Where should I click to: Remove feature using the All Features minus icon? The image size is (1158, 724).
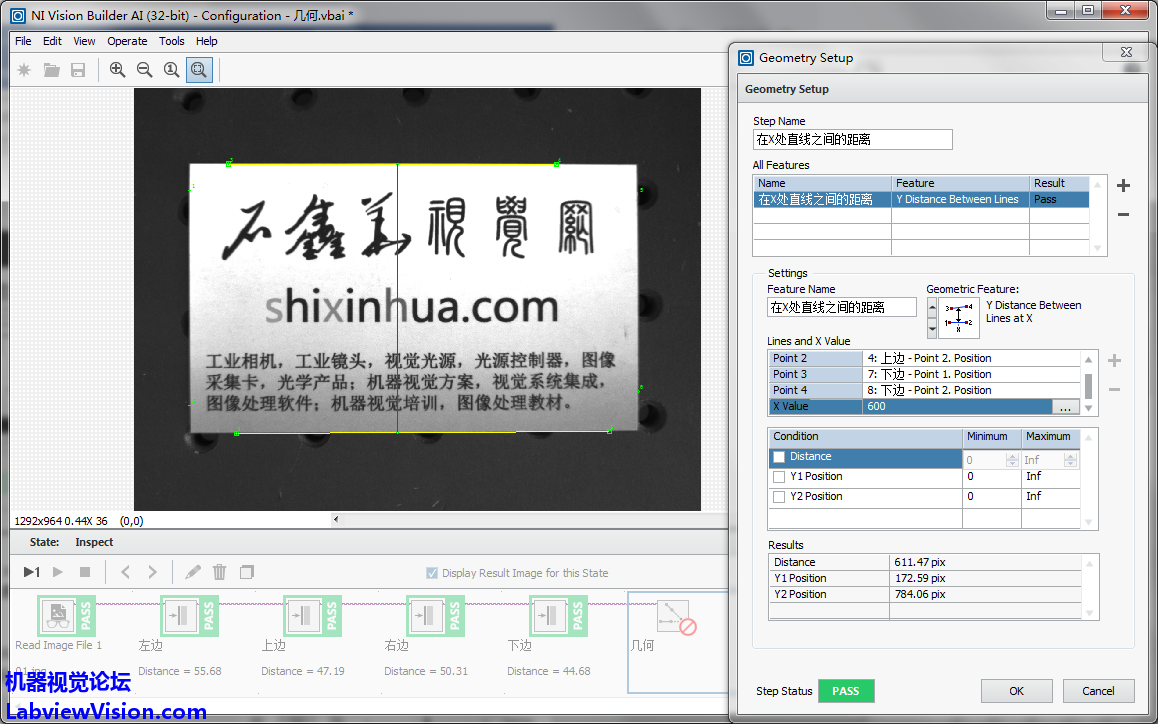pos(1123,214)
